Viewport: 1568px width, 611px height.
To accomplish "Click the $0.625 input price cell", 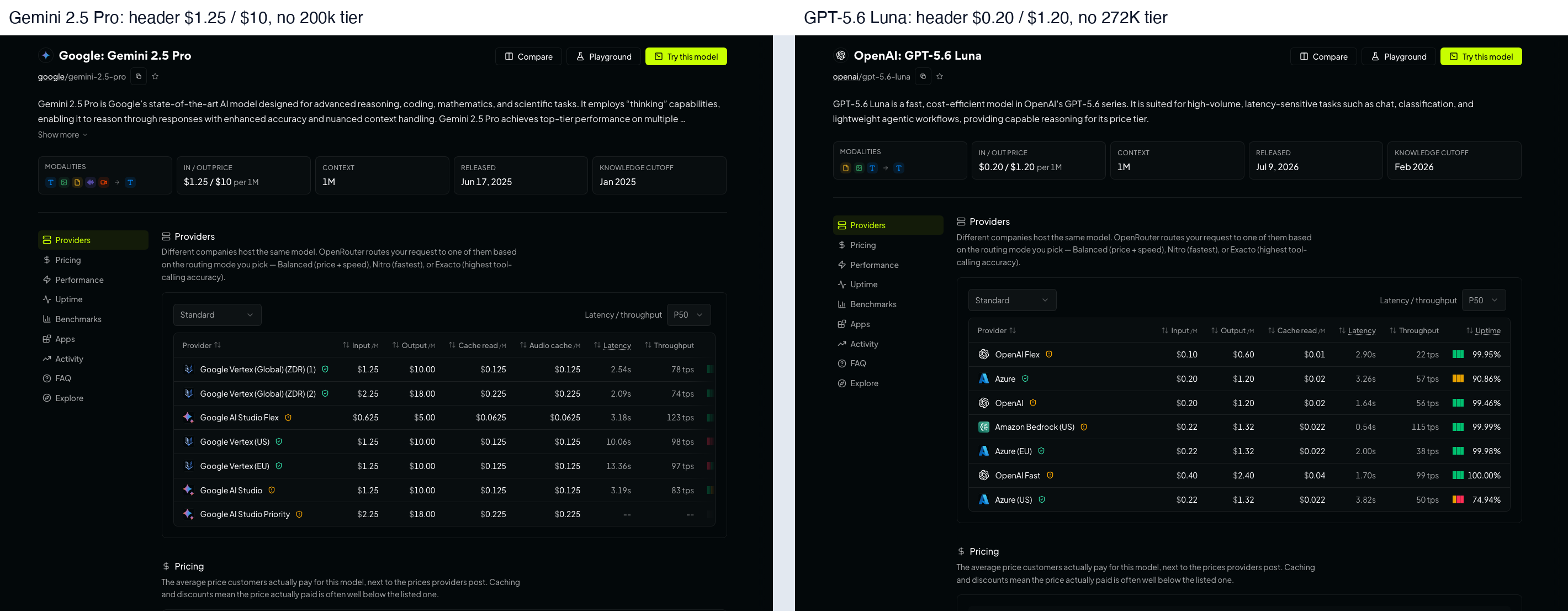I will [x=366, y=418].
